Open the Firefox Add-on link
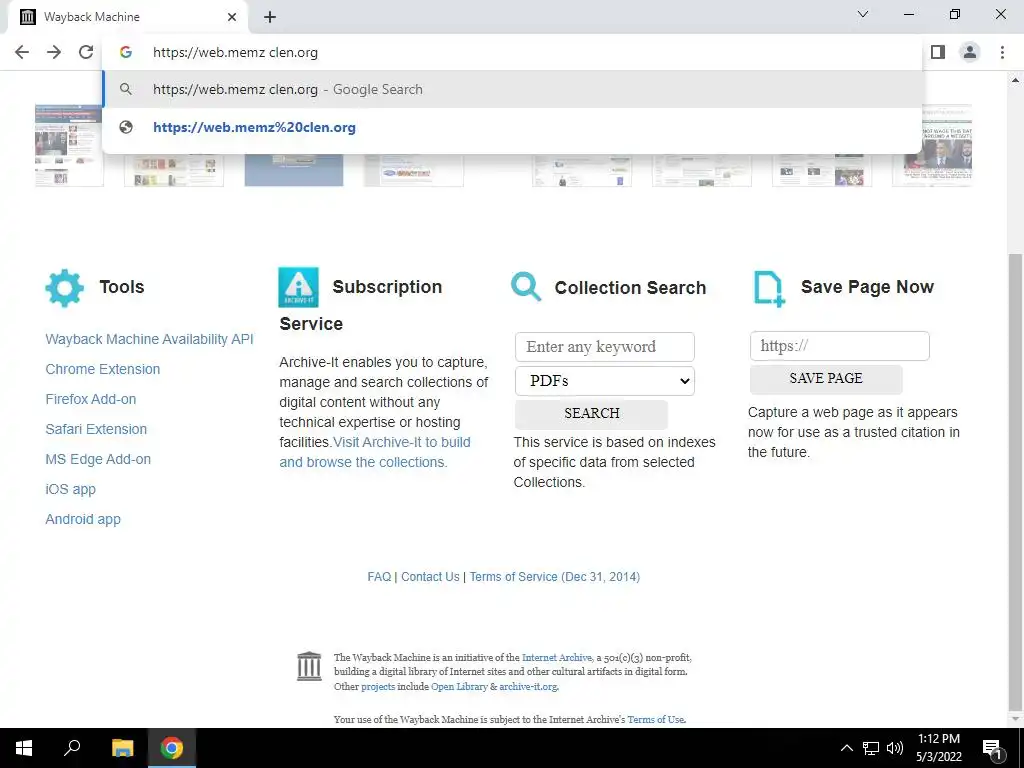The image size is (1024, 768). point(91,399)
